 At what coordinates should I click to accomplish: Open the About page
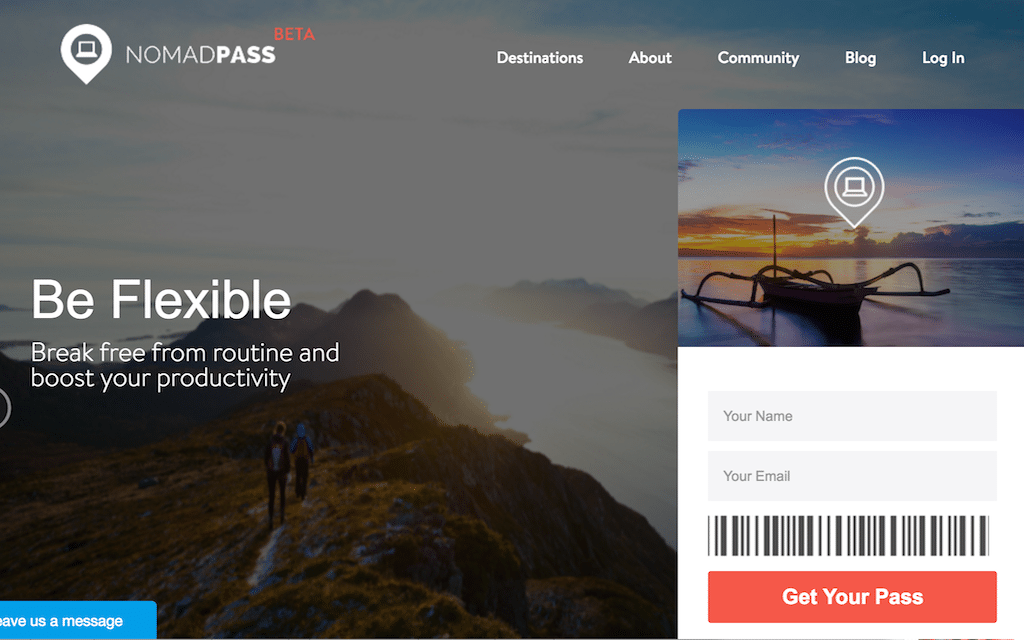click(x=650, y=58)
